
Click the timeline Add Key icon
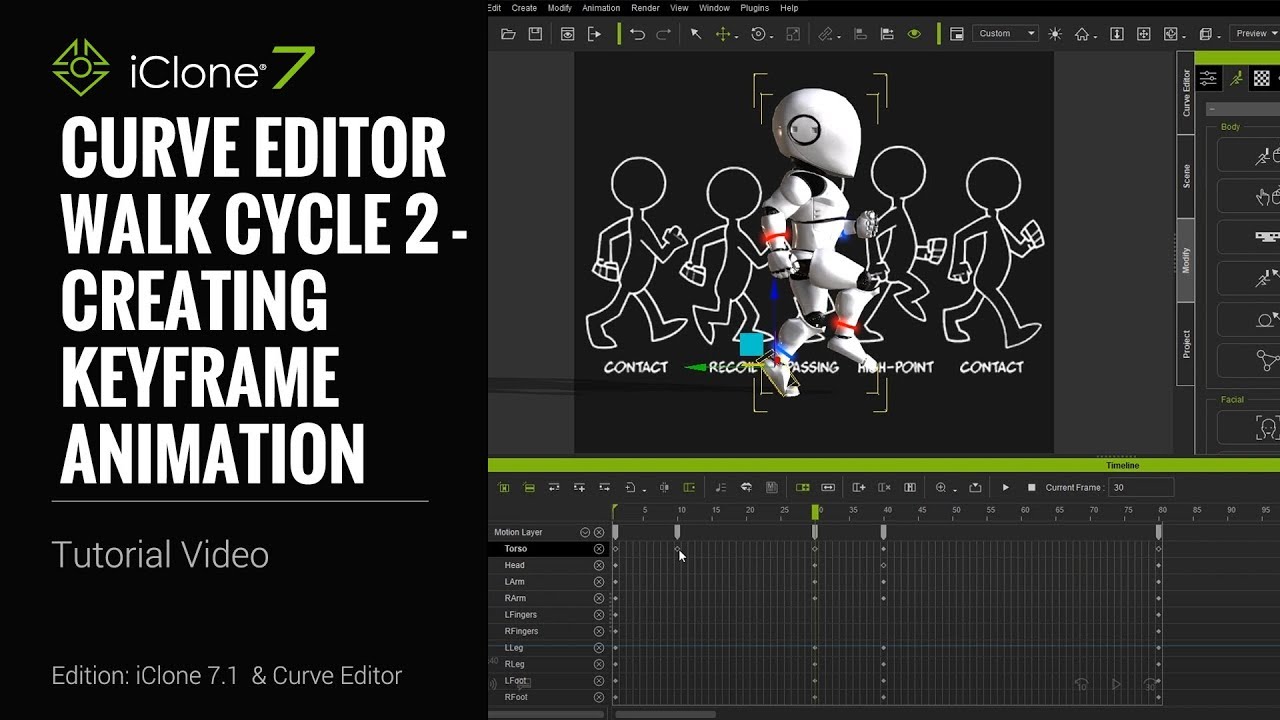858,488
